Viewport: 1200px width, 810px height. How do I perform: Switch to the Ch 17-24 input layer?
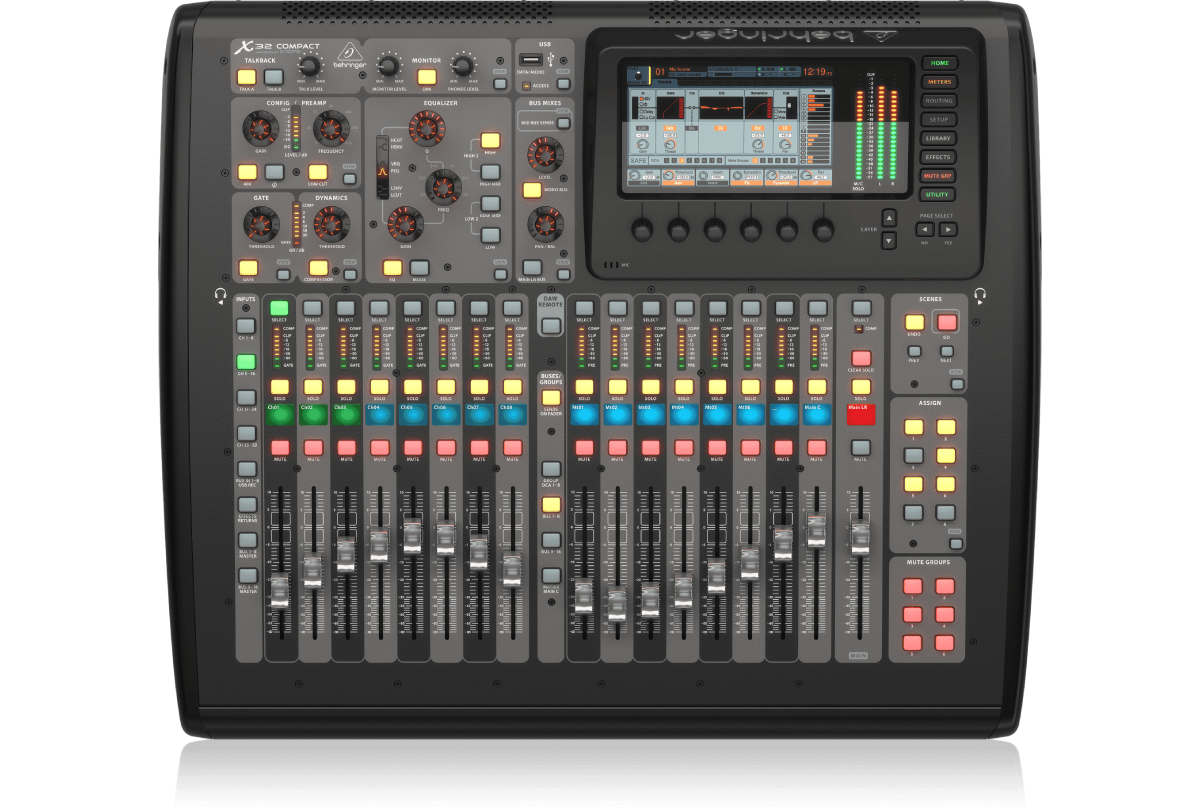[246, 398]
